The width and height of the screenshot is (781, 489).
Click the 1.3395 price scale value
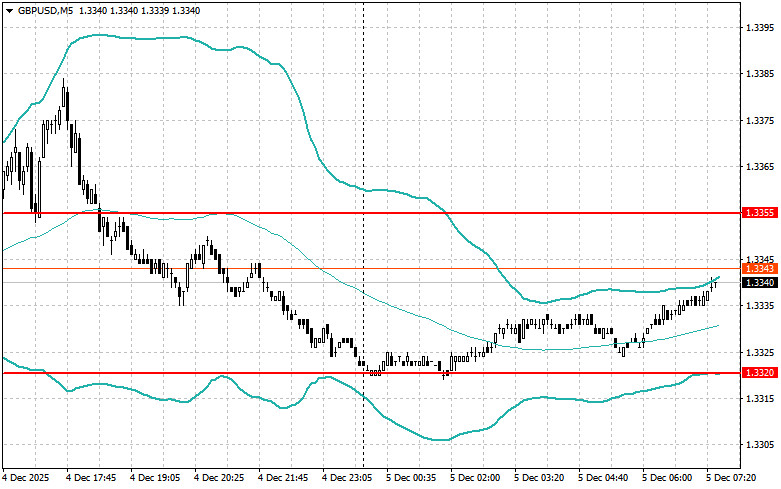coord(760,27)
